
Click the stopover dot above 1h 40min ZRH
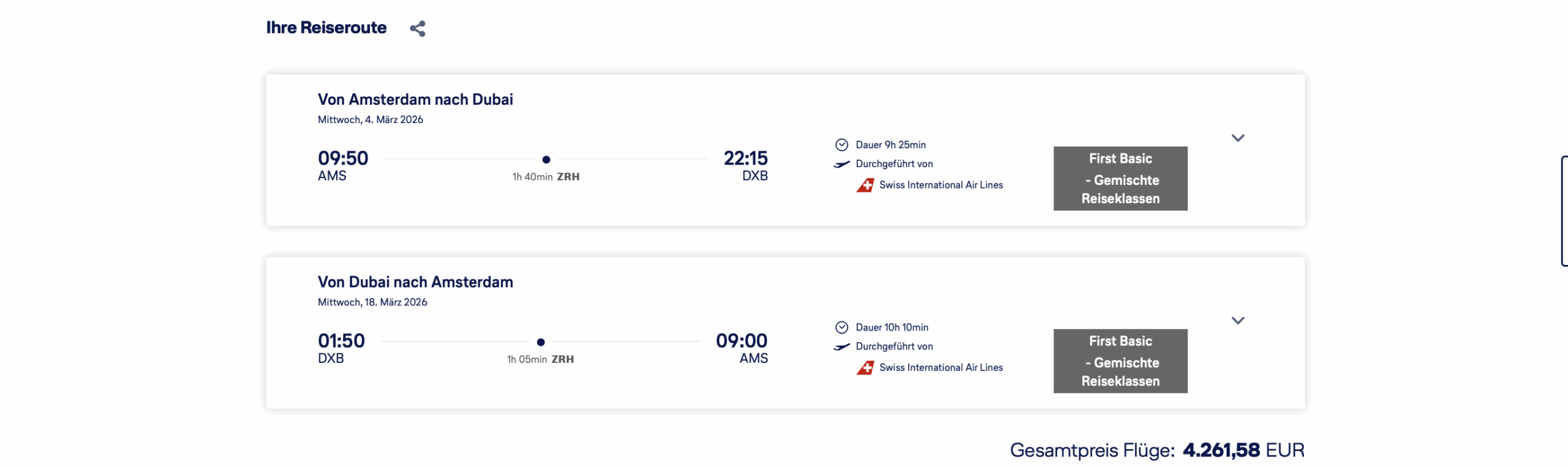pyautogui.click(x=546, y=160)
